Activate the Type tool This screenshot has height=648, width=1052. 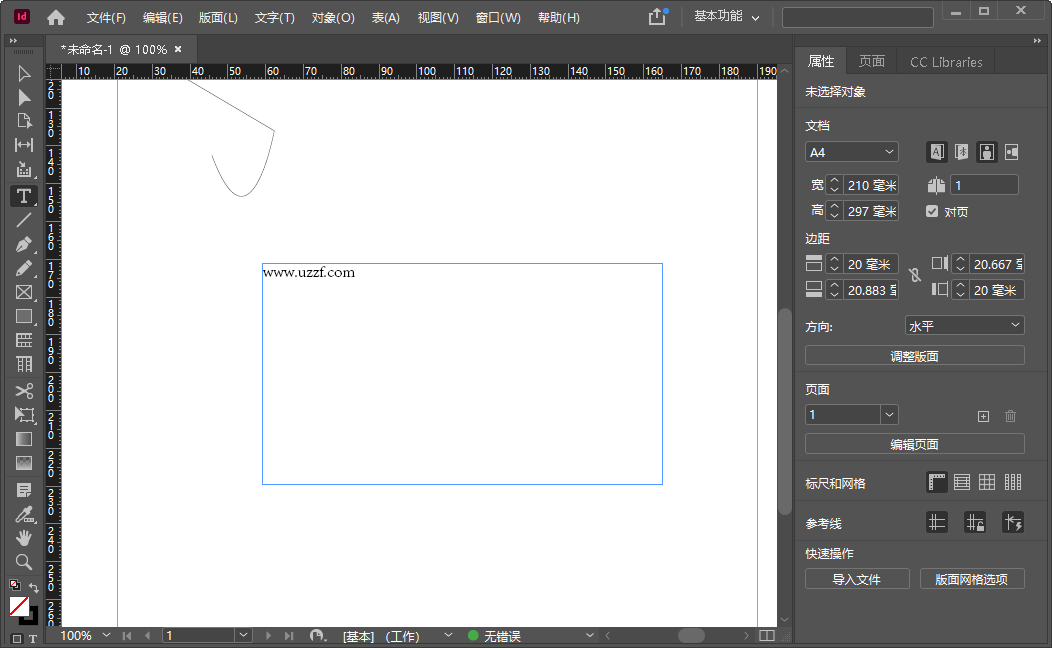(24, 196)
